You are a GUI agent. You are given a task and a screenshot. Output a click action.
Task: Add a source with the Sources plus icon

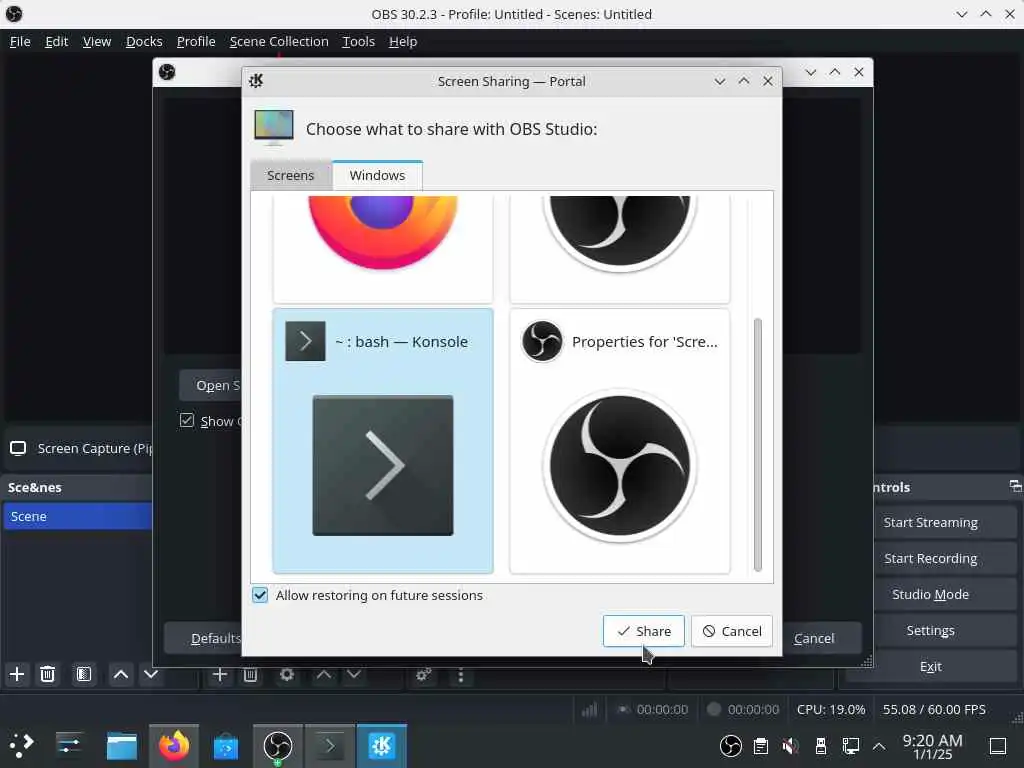pos(220,675)
